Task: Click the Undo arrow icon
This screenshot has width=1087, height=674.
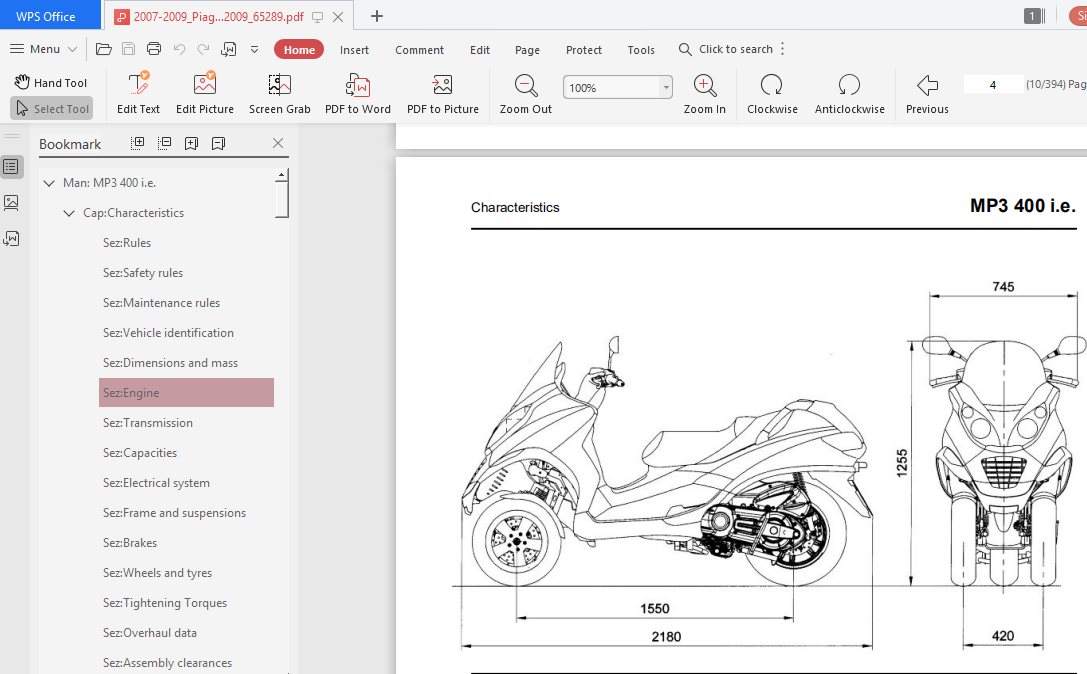Action: point(180,49)
